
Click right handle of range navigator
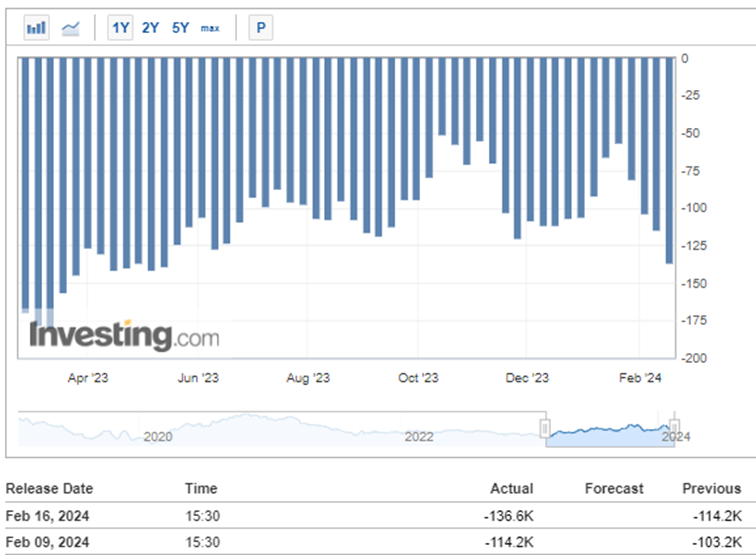pos(675,428)
